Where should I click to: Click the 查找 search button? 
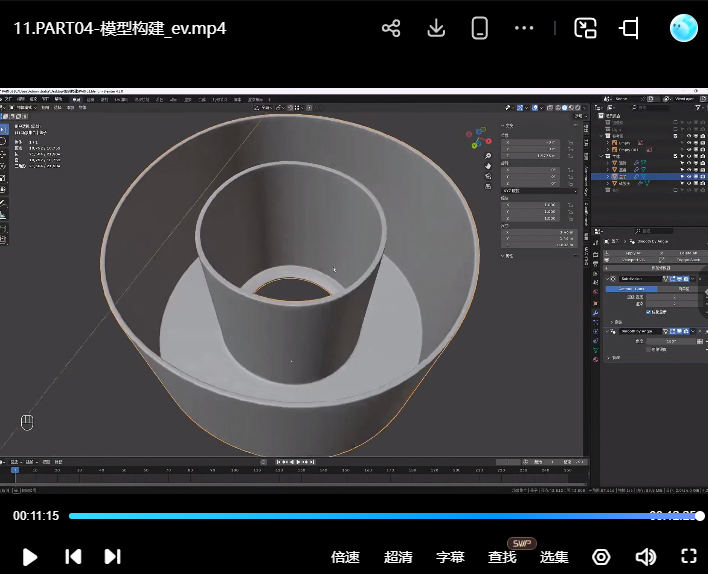[x=502, y=557]
